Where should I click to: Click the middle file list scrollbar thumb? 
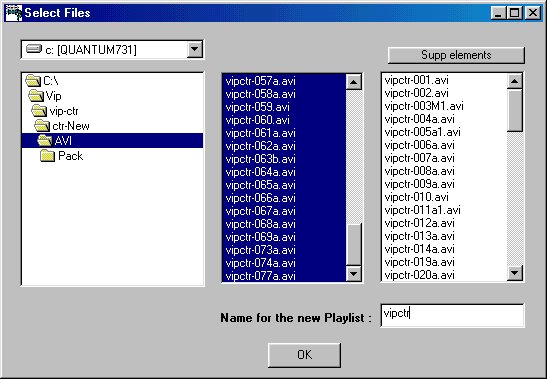pyautogui.click(x=353, y=244)
